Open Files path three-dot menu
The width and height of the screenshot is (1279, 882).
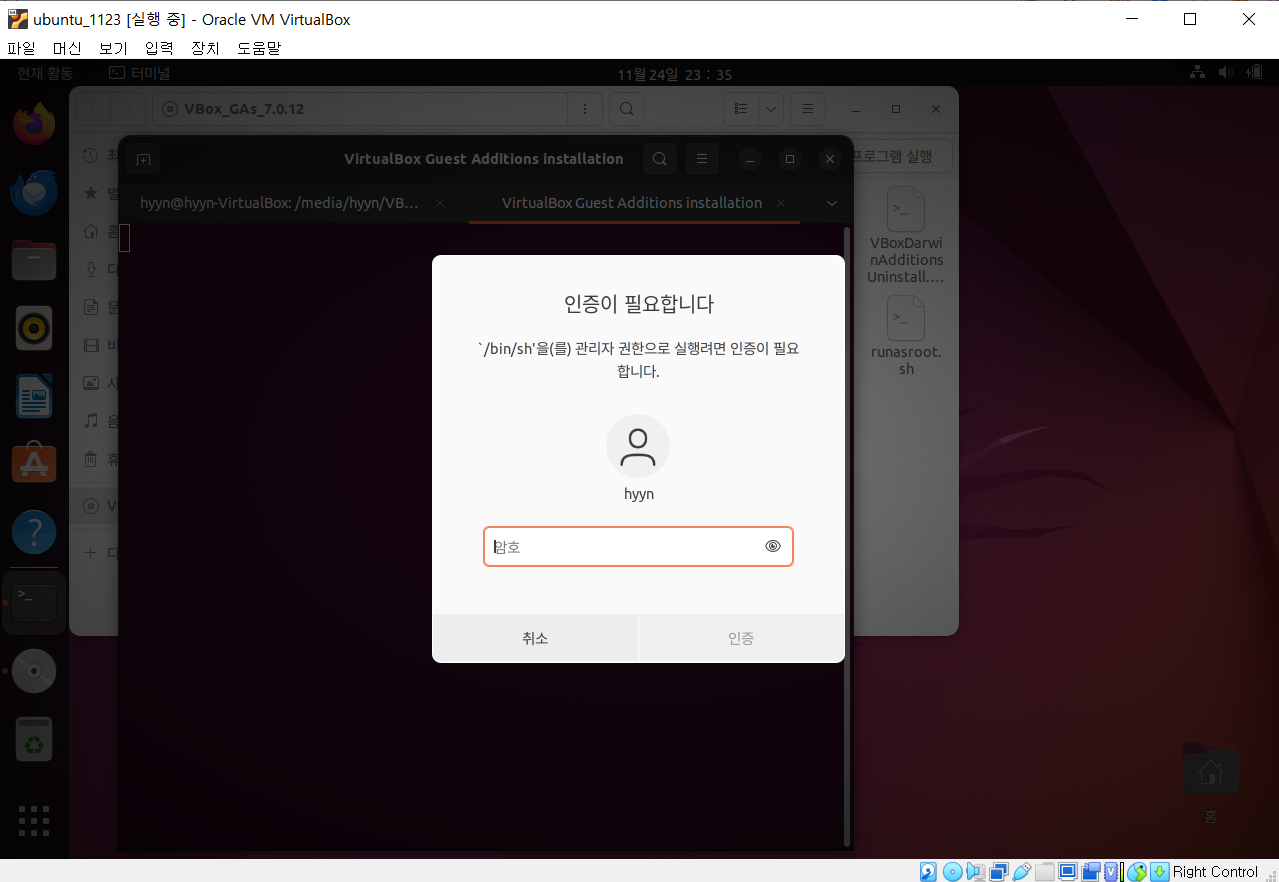point(585,109)
